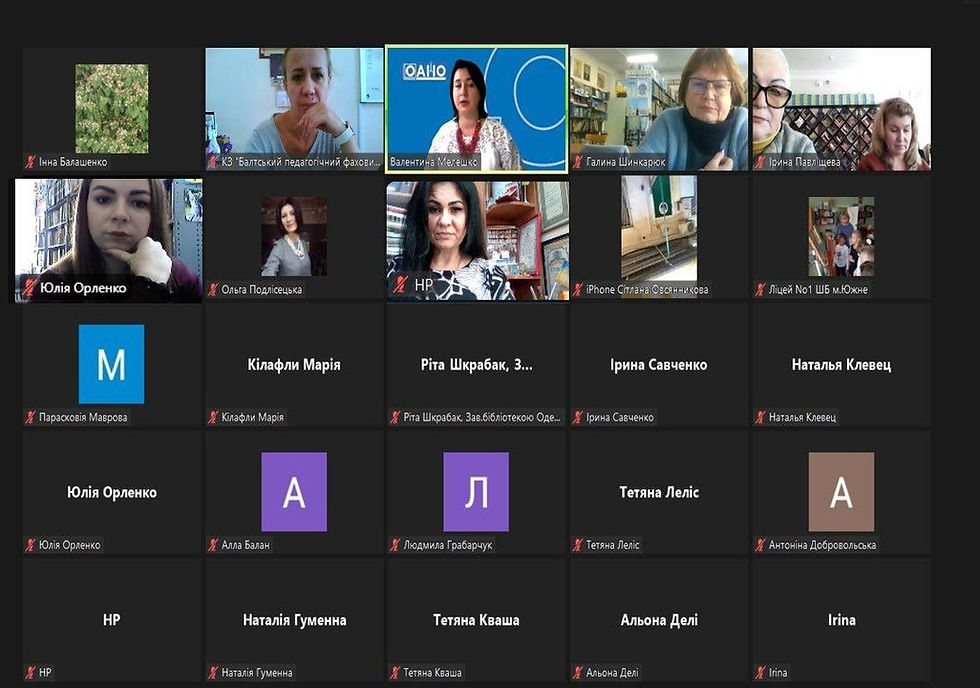The height and width of the screenshot is (688, 980).
Task: Click Інна Балашенко name label
Action: (73, 162)
